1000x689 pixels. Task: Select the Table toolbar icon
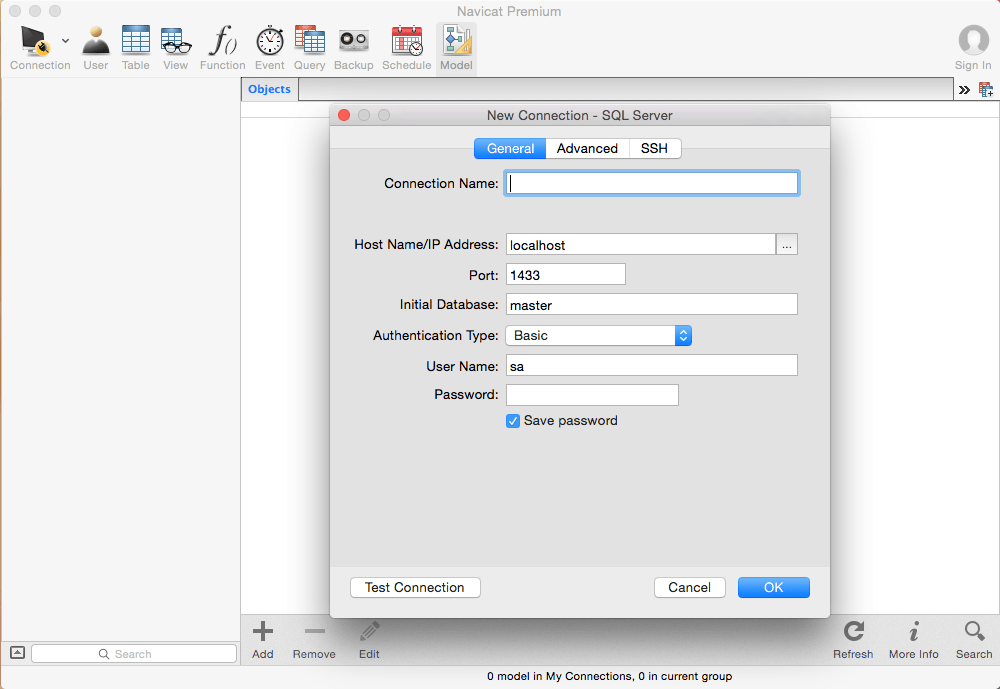tap(136, 41)
